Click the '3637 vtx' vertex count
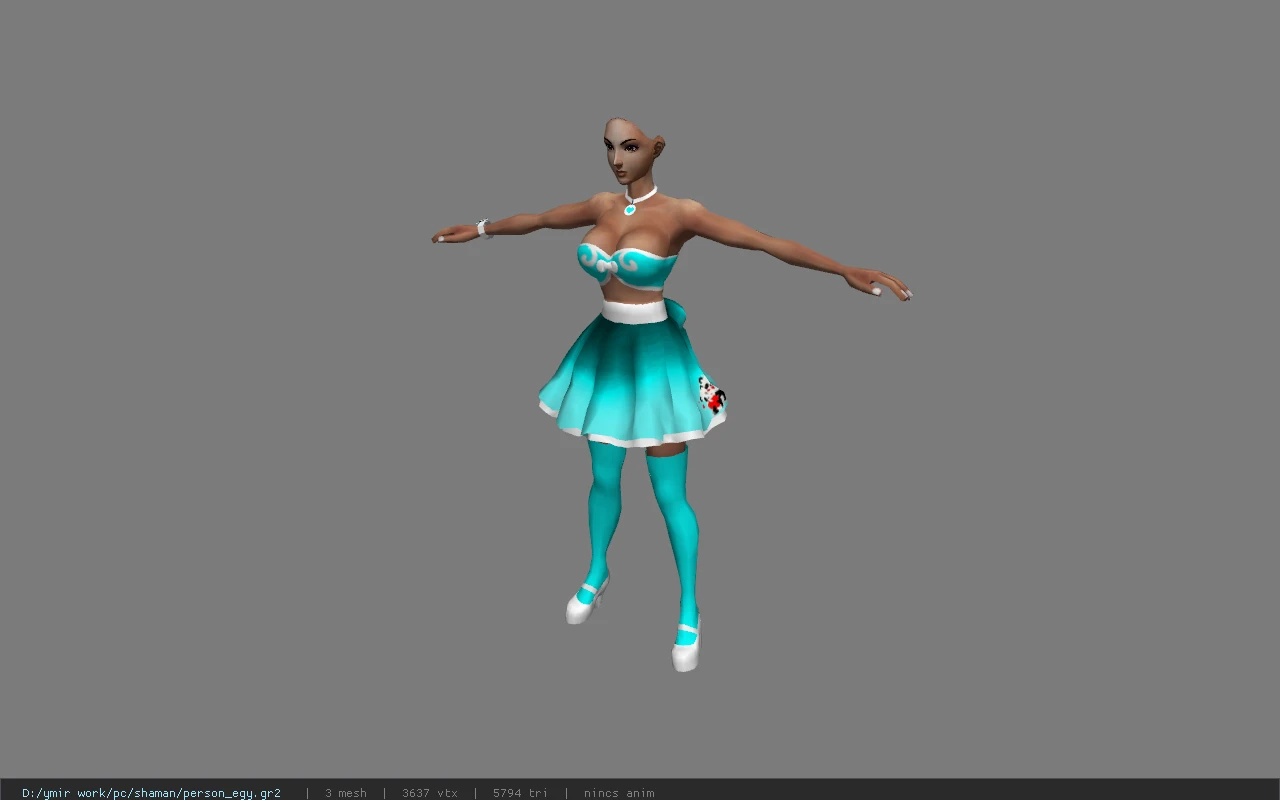The image size is (1280, 800). [x=430, y=793]
